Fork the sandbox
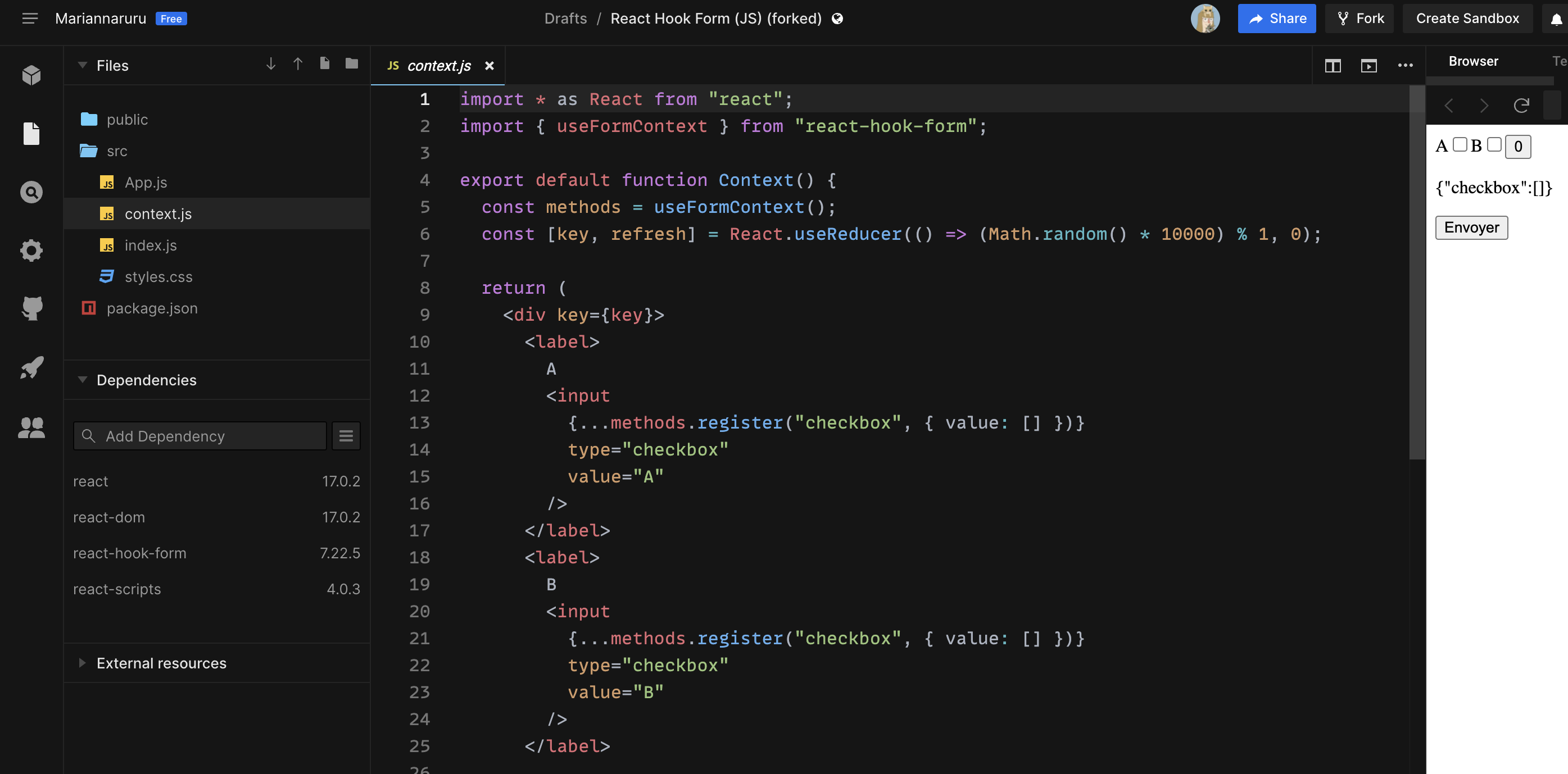This screenshot has height=774, width=1568. (x=1359, y=18)
